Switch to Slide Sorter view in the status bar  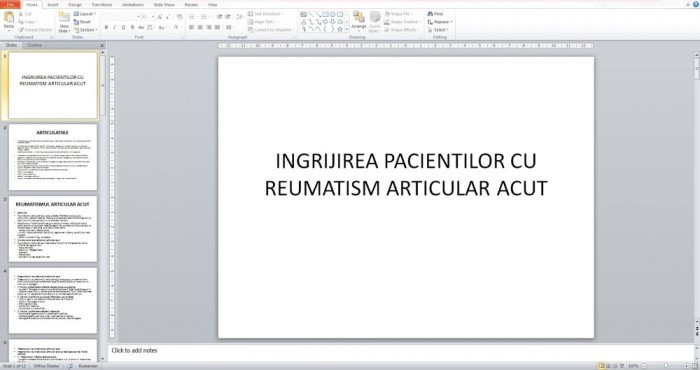pos(608,366)
